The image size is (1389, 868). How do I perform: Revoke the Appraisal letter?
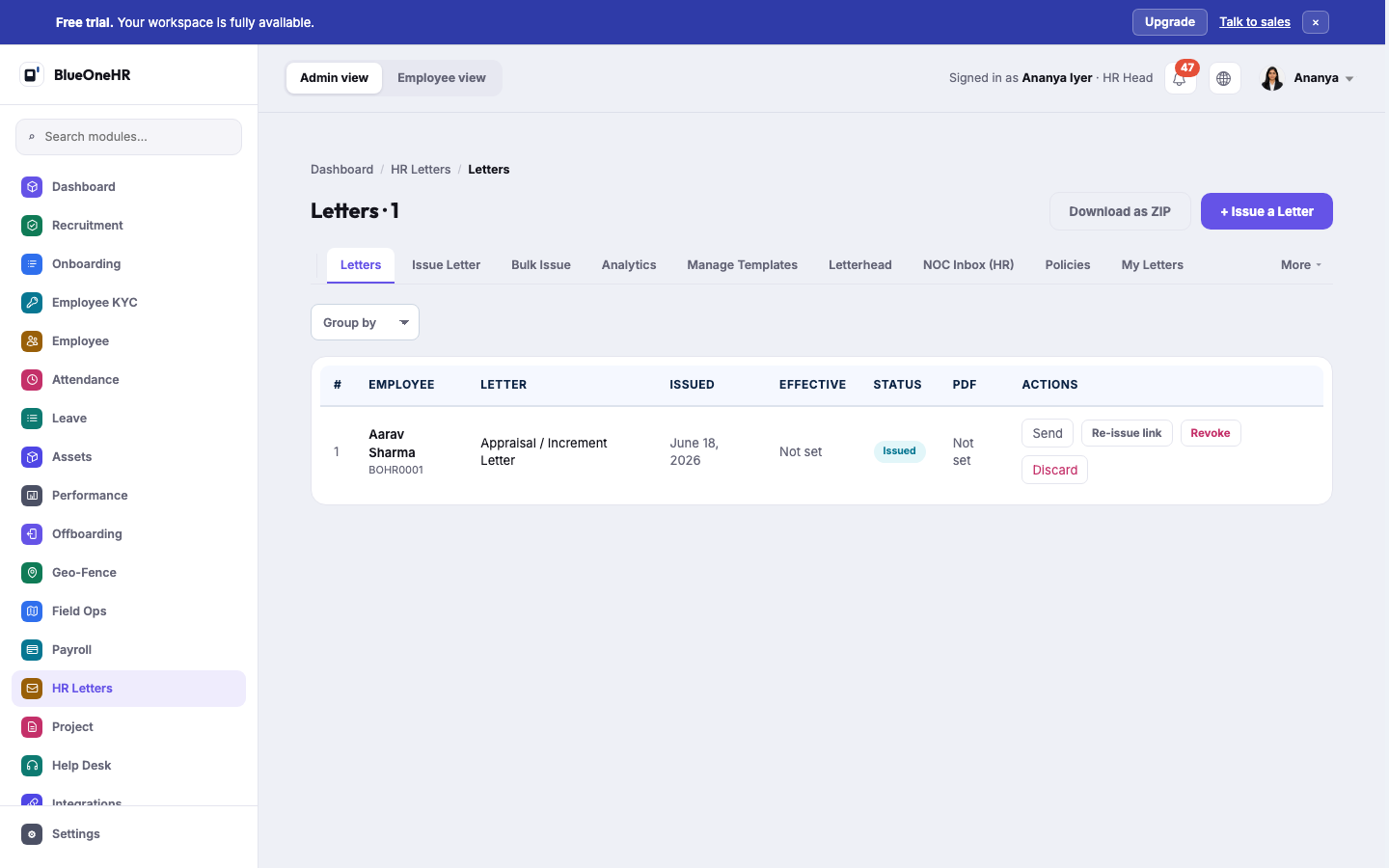pyautogui.click(x=1211, y=433)
